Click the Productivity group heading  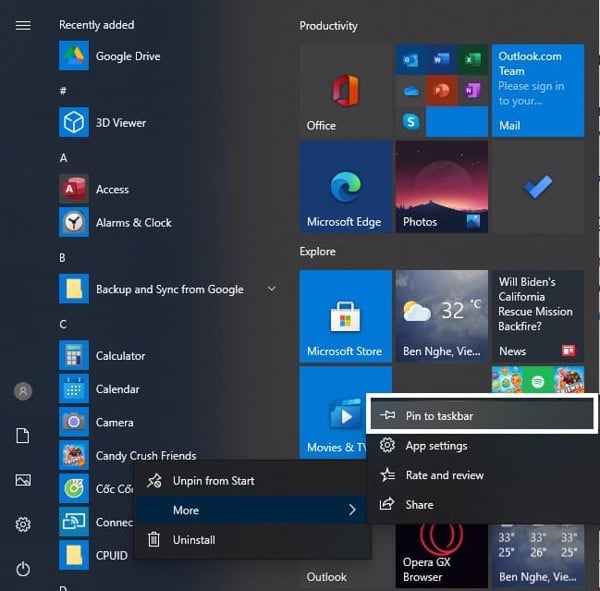point(328,26)
